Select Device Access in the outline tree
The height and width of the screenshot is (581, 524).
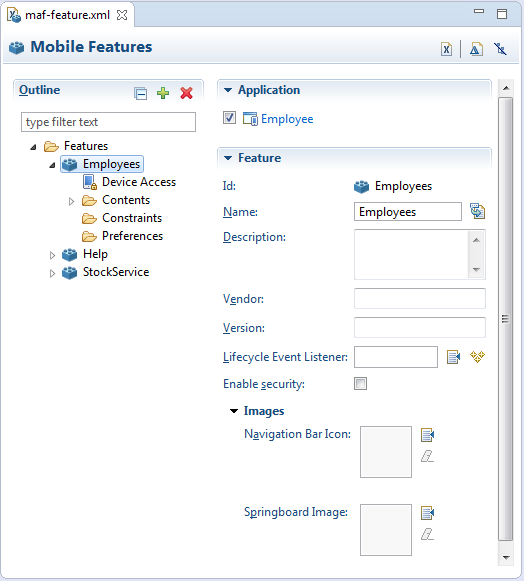139,182
